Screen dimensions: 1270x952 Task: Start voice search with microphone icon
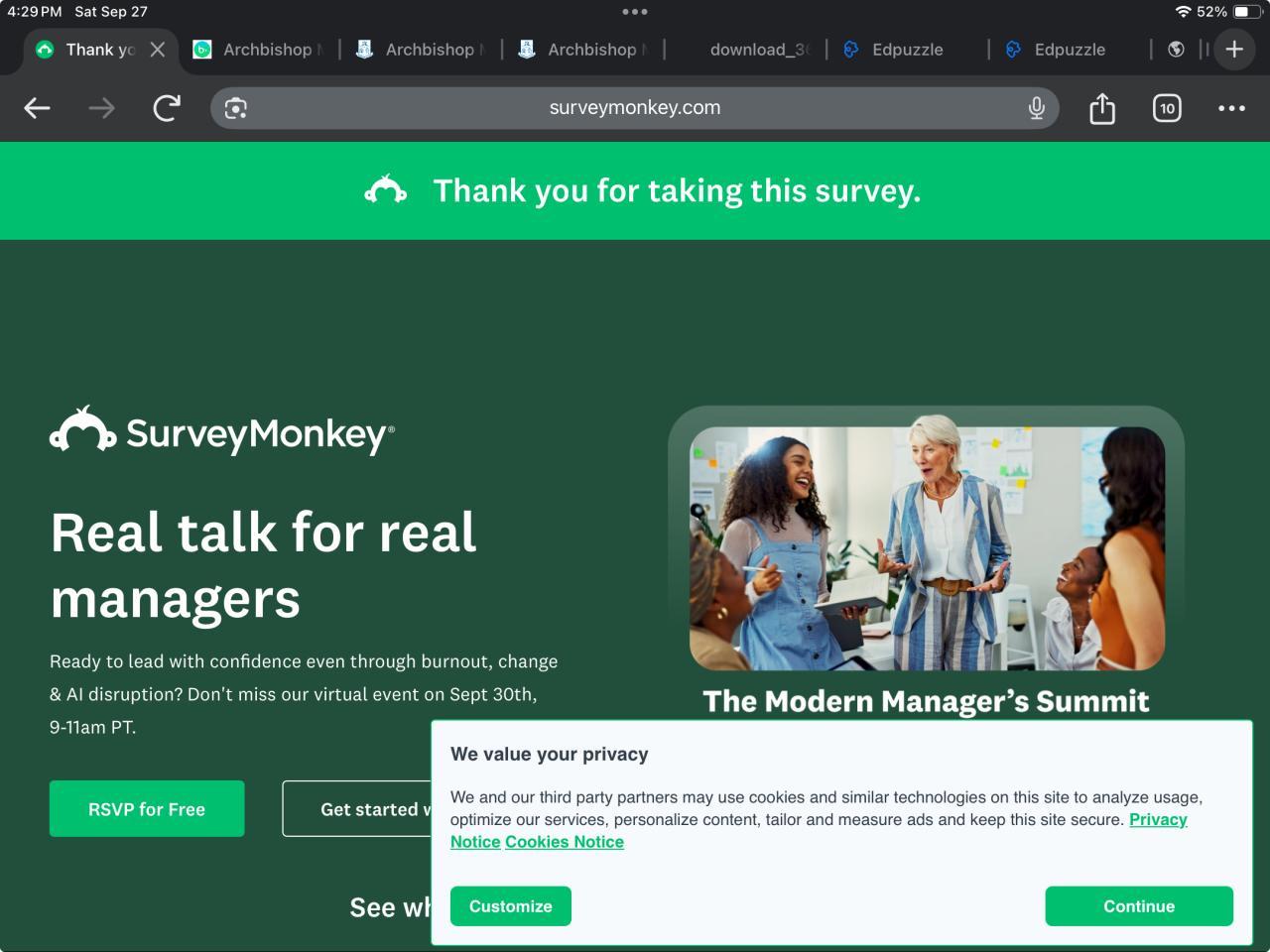(x=1036, y=108)
